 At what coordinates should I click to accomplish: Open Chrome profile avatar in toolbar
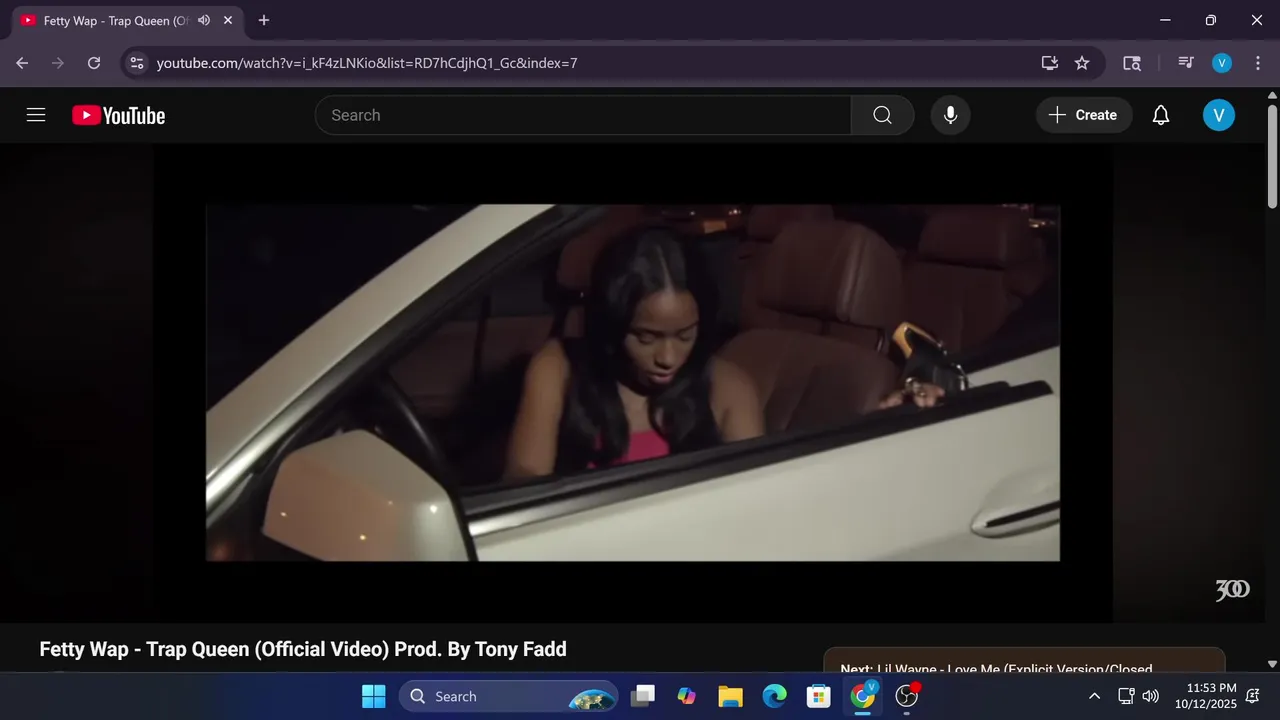tap(1221, 63)
